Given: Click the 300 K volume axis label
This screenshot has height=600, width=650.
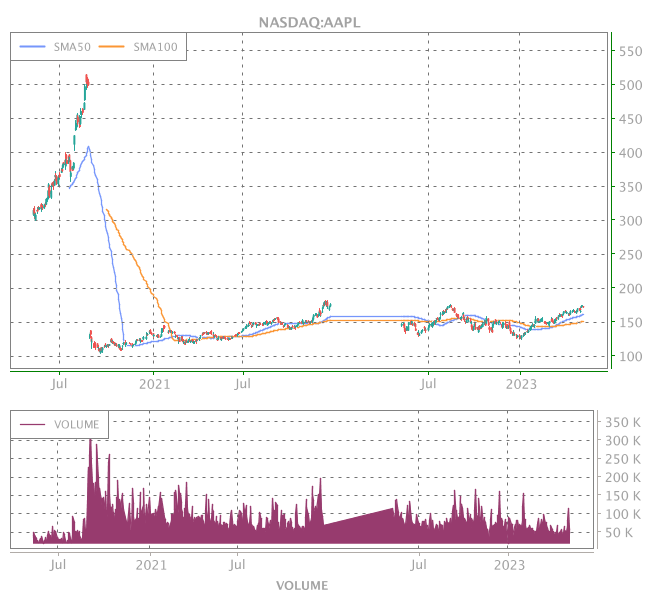Looking at the screenshot, I should [x=623, y=441].
